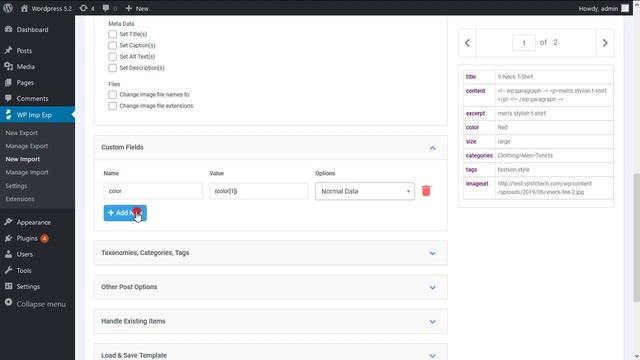The image size is (640, 360).
Task: Click the plus New content icon
Action: click(x=129, y=8)
